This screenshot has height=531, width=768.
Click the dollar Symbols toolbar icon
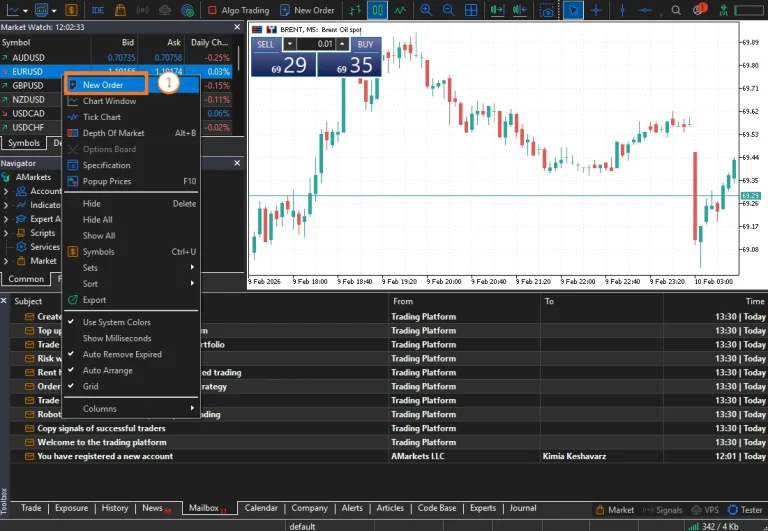[71, 10]
